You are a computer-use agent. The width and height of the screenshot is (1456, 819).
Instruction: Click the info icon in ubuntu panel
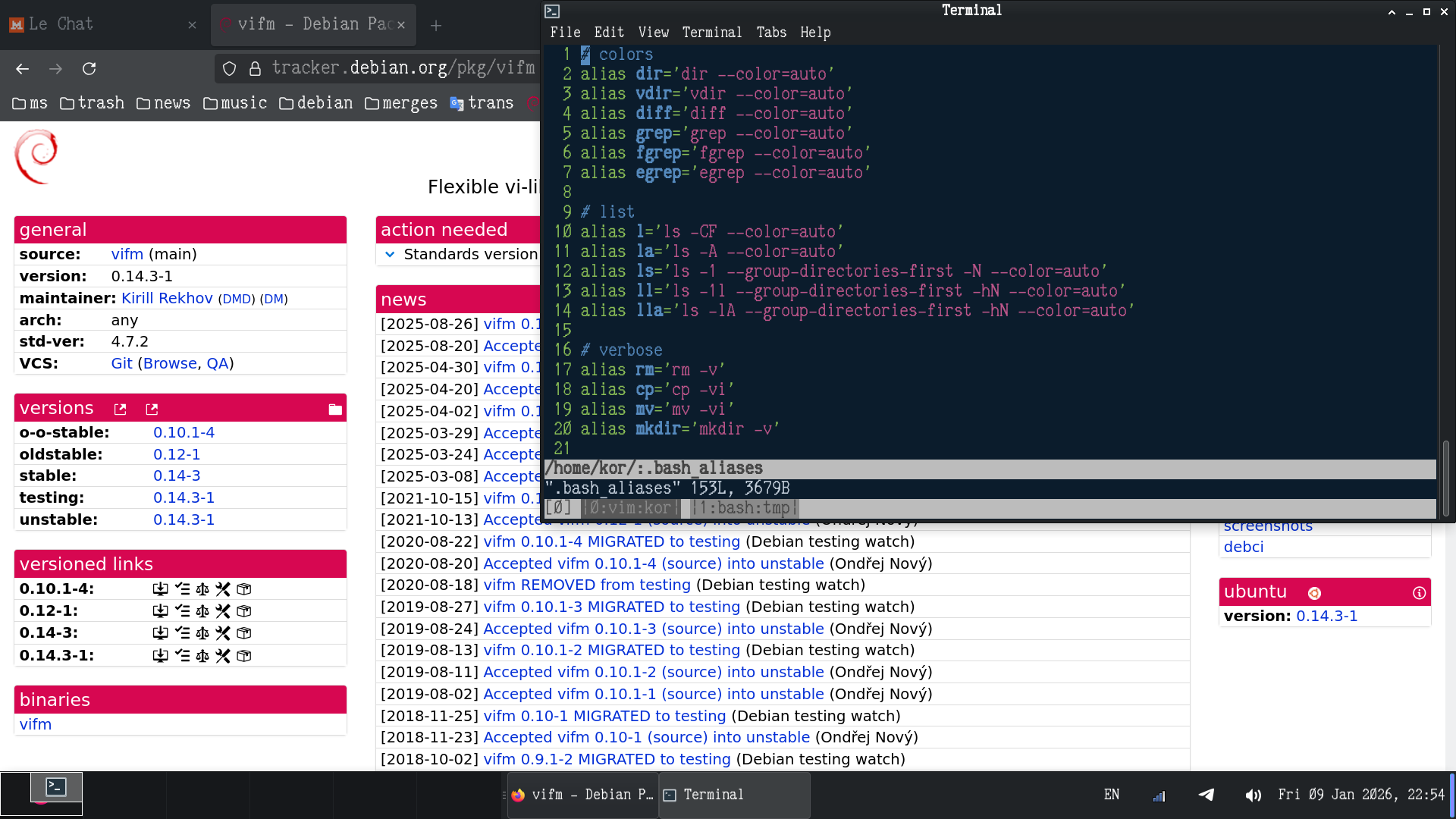[x=1419, y=593]
